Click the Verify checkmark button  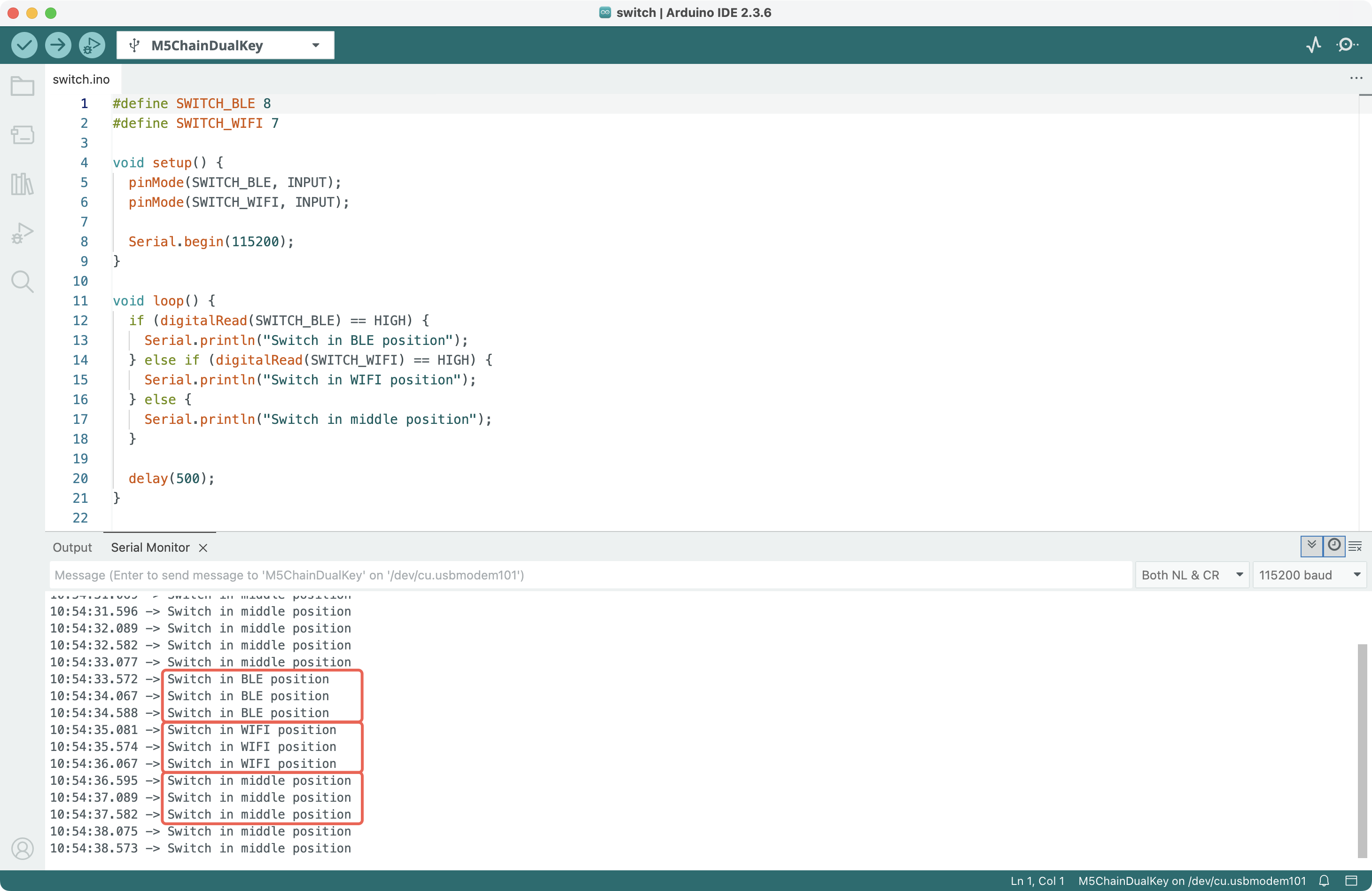(23, 45)
